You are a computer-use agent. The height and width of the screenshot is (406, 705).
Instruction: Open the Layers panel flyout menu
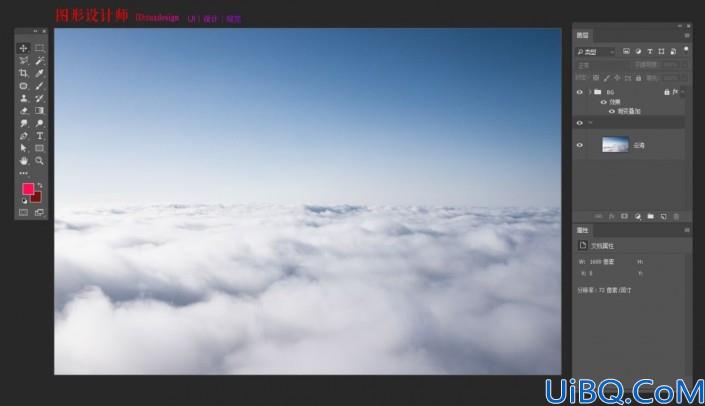point(687,36)
